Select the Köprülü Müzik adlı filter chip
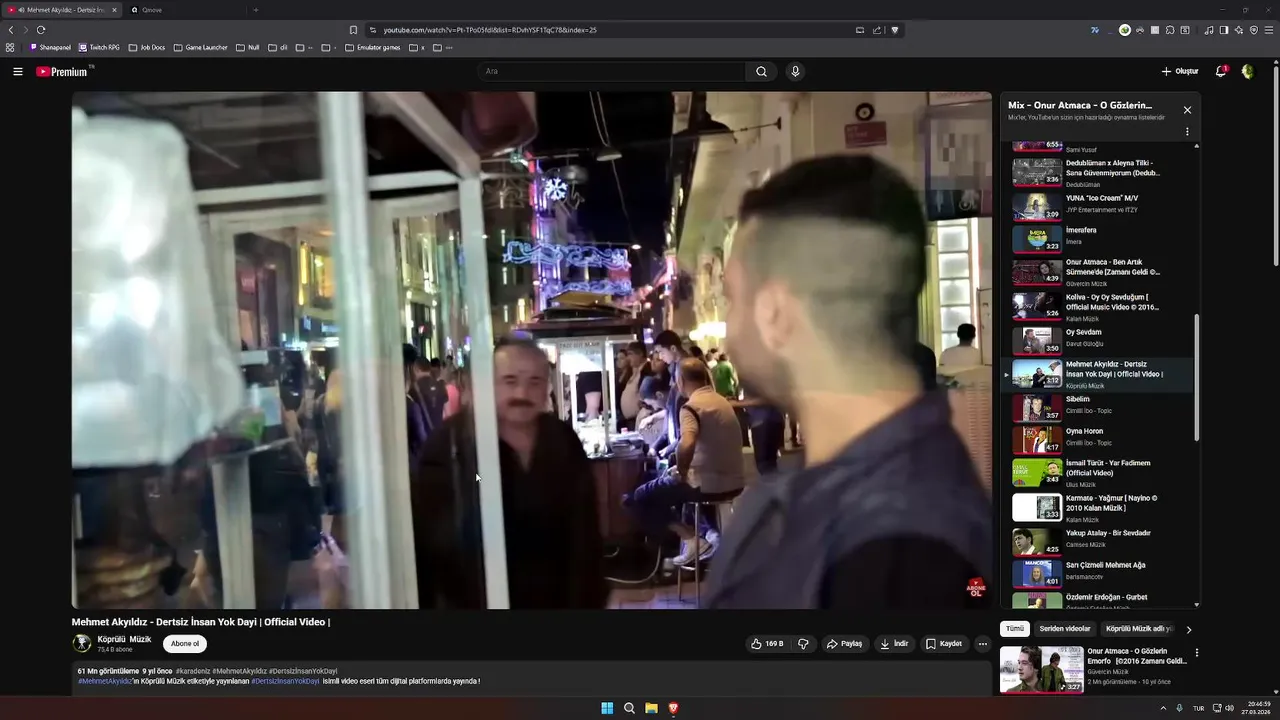Screen dimensions: 1280x720 click(1138, 629)
